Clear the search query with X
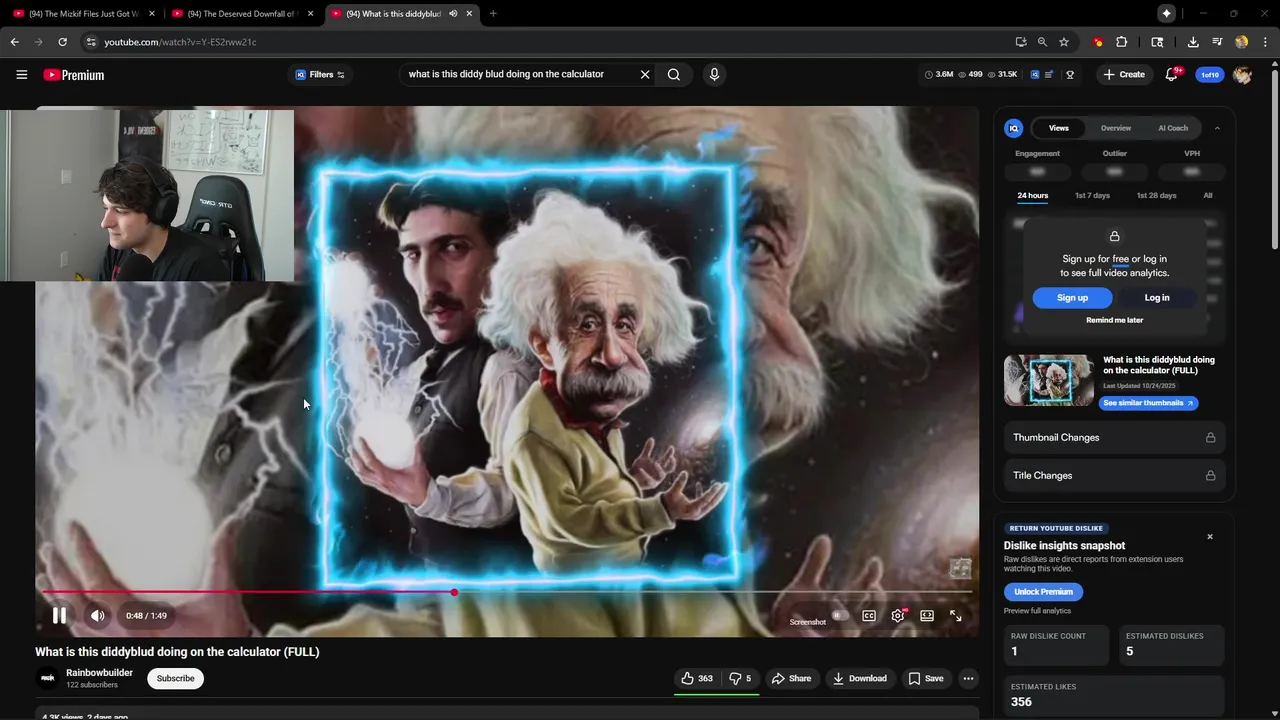The width and height of the screenshot is (1280, 720). coord(645,74)
